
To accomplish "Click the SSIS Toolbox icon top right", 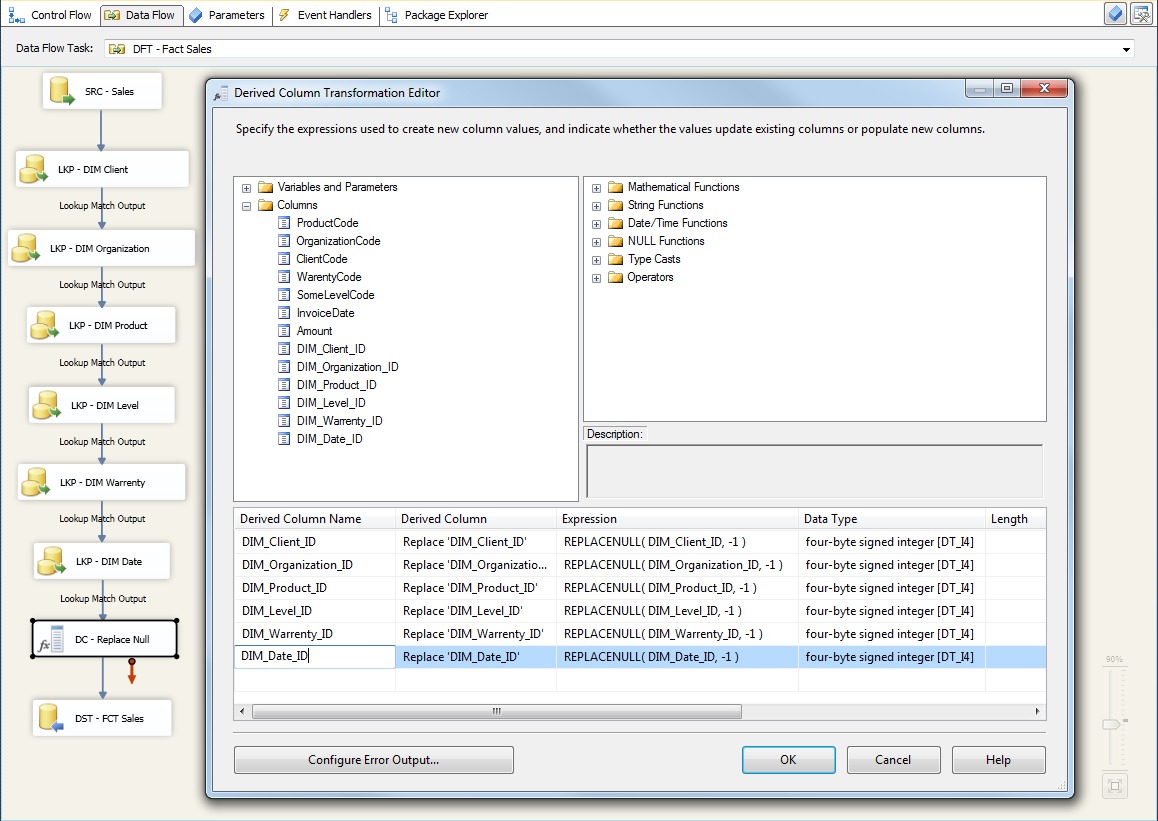I will pos(1140,14).
